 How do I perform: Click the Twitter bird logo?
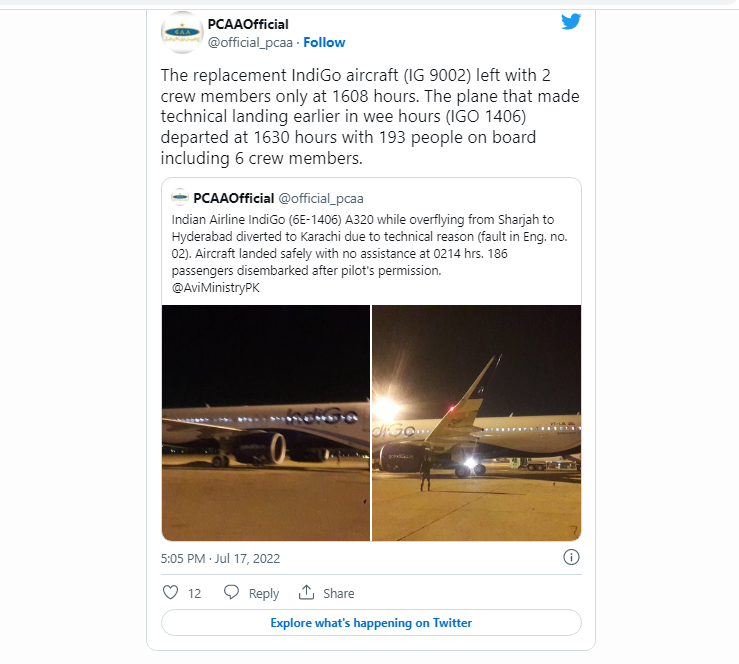[x=571, y=21]
